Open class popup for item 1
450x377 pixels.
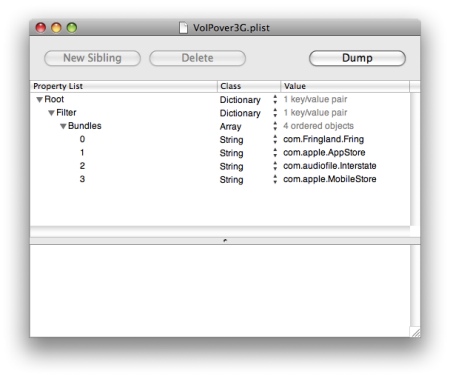pyautogui.click(x=275, y=153)
